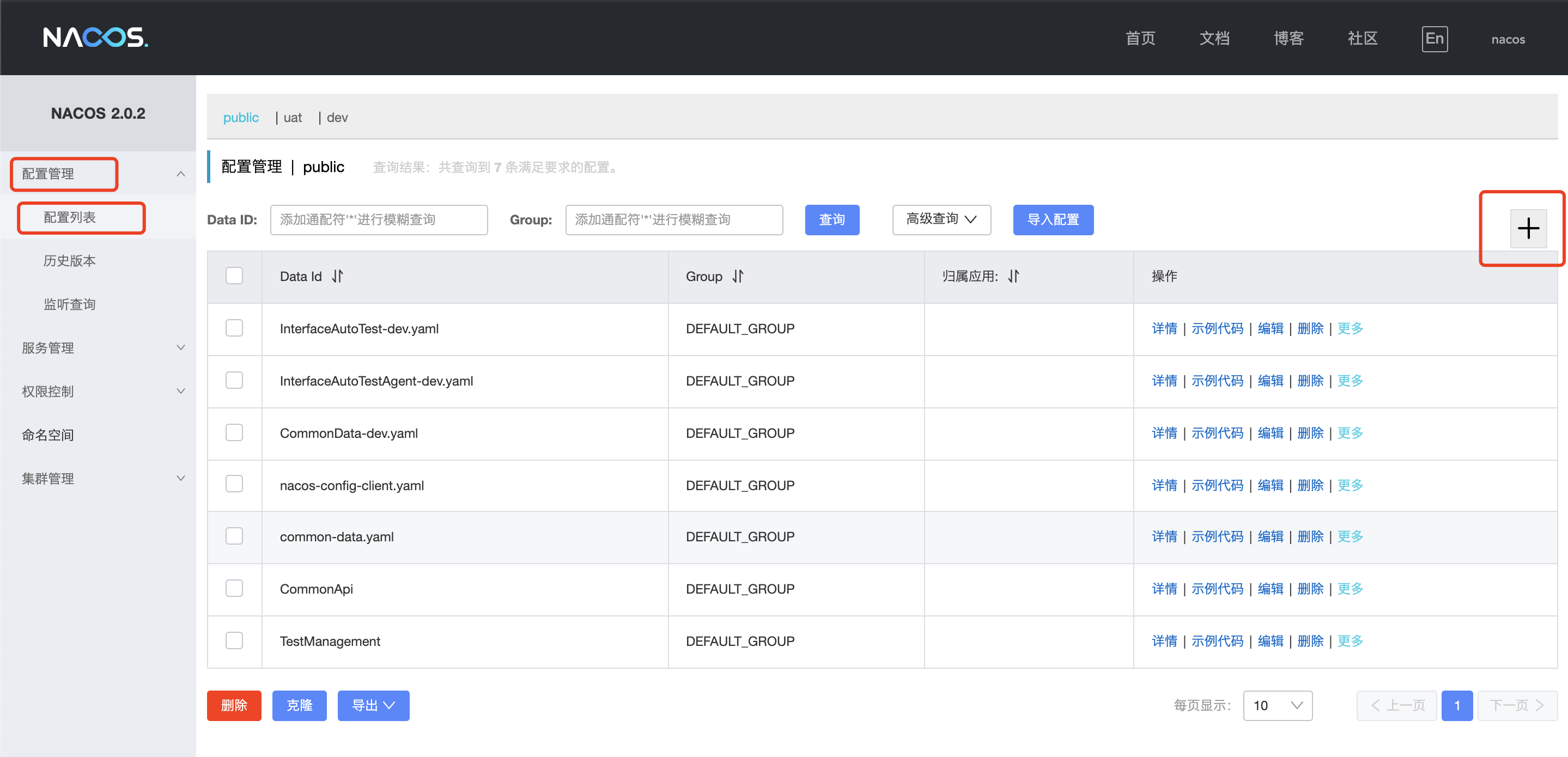This screenshot has height=757, width=1568.
Task: Click the NACOS logo
Action: pos(95,38)
